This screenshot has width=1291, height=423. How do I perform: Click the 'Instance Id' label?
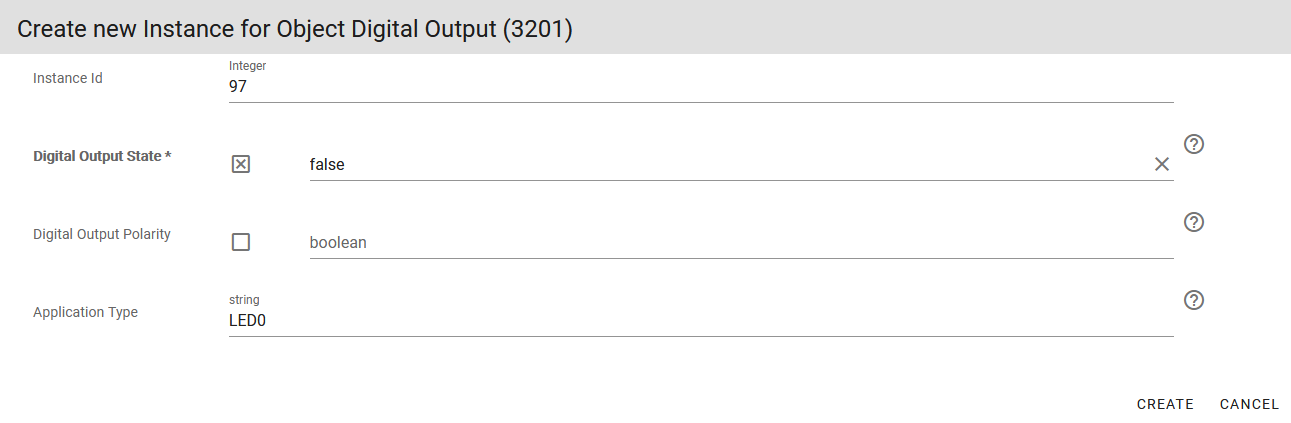click(x=68, y=78)
